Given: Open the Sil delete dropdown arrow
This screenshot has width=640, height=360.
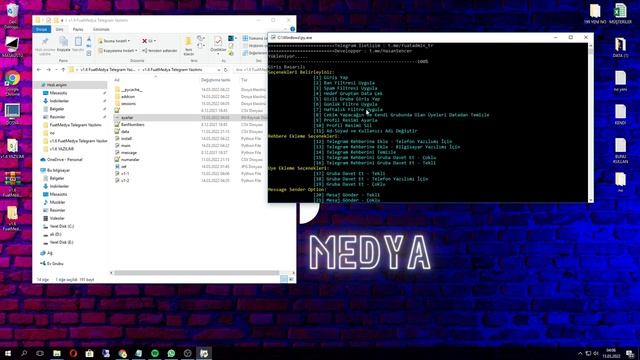Looking at the screenshot, I should (155, 41).
